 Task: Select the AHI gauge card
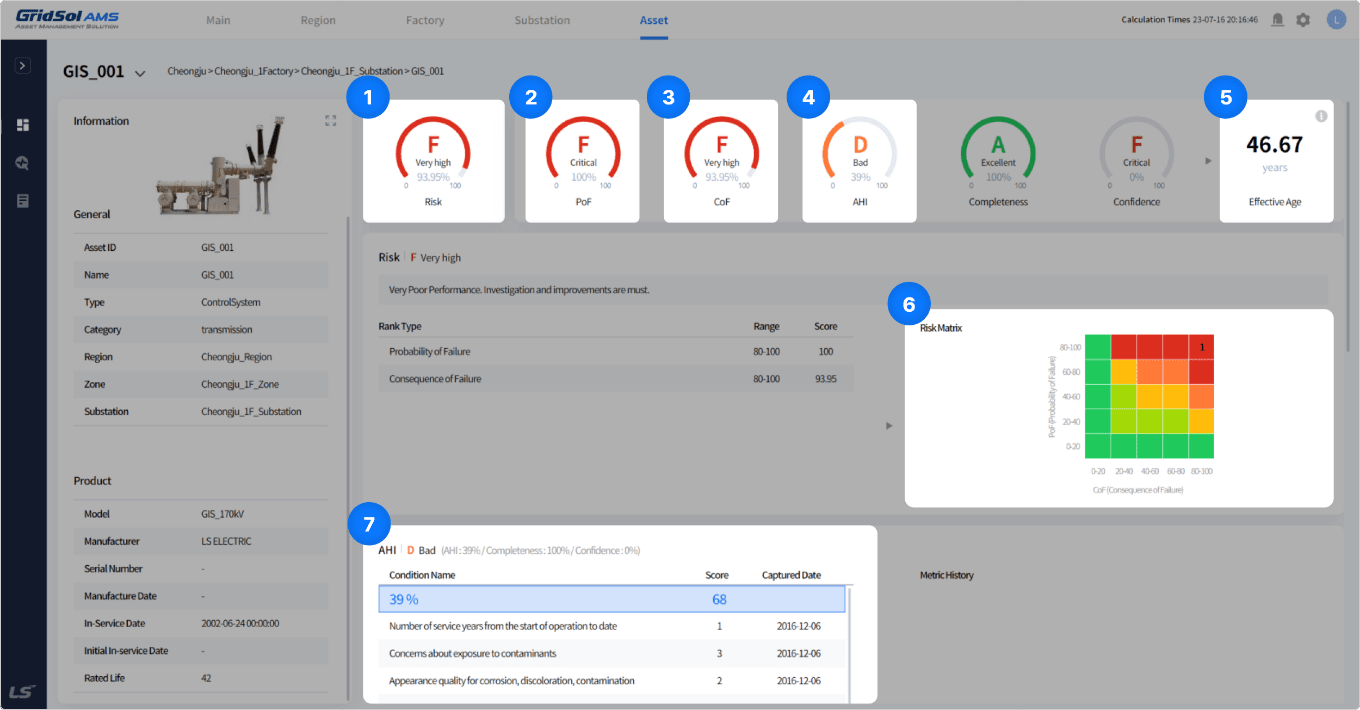coord(859,161)
